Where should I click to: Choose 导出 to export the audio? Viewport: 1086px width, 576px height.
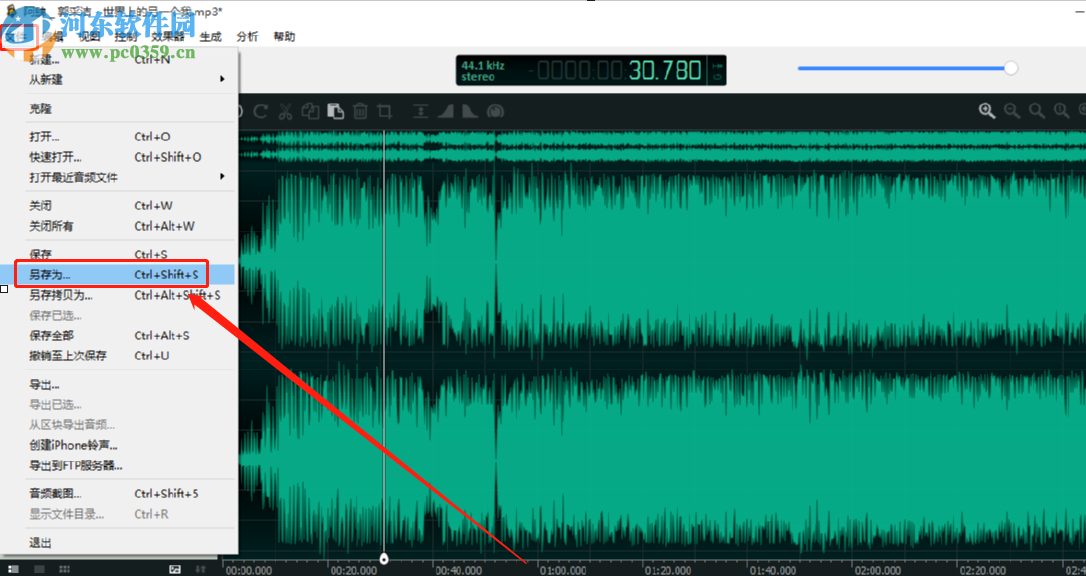pyautogui.click(x=45, y=384)
